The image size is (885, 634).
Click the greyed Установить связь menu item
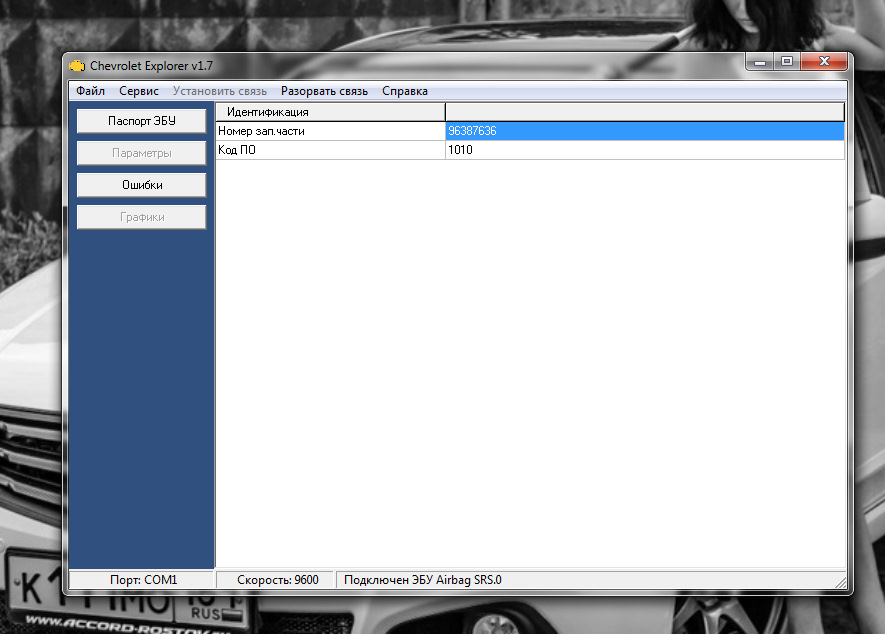tap(220, 91)
